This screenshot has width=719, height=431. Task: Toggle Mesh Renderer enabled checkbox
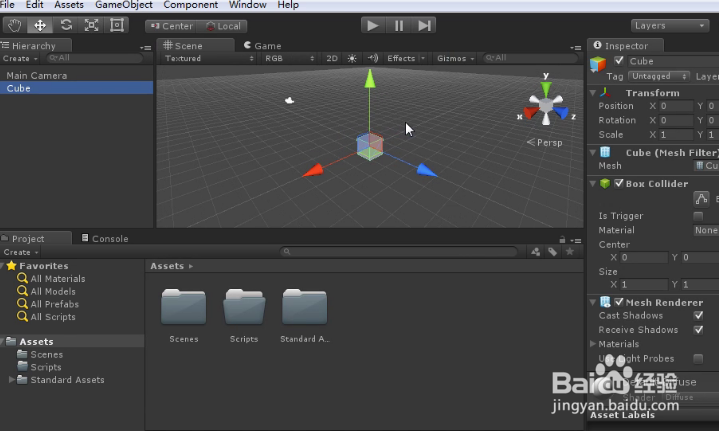(619, 302)
